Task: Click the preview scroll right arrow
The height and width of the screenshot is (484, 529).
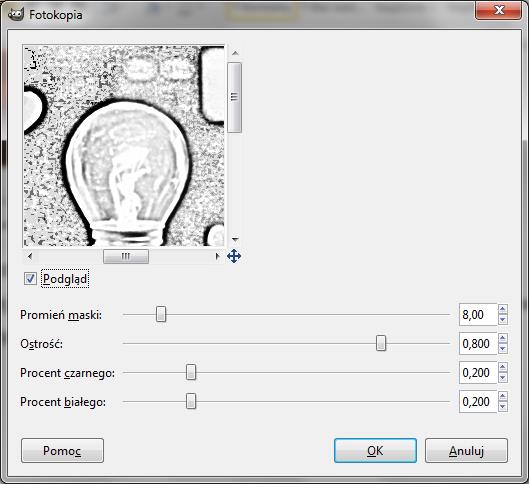Action: [x=217, y=256]
